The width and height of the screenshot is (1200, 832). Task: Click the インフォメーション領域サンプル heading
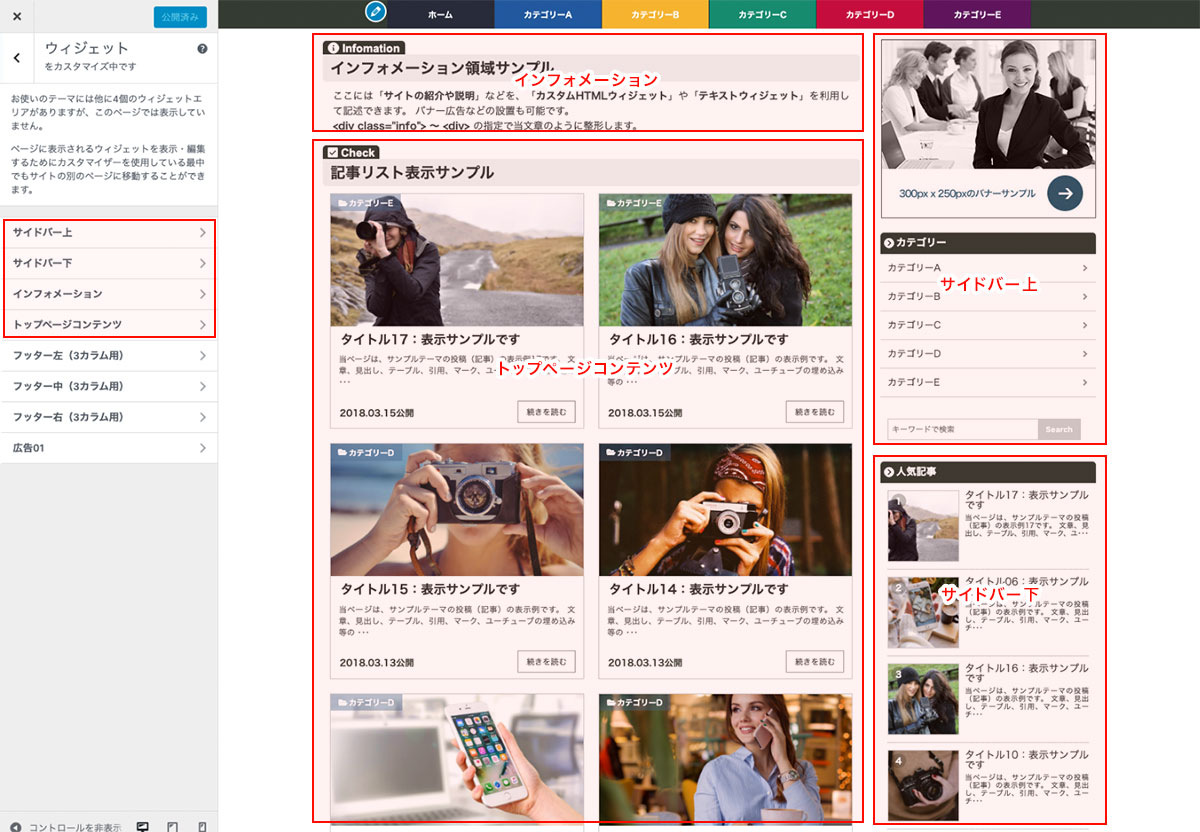[442, 68]
